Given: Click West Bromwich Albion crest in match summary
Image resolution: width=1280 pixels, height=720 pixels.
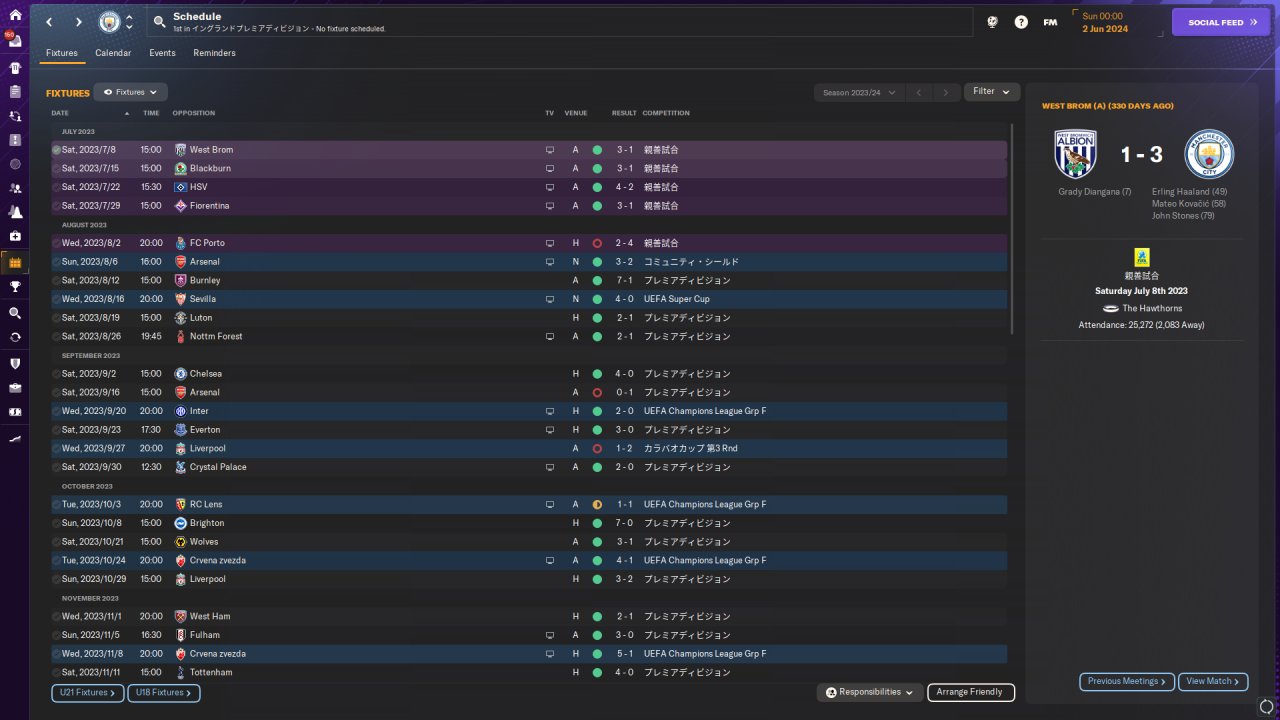Looking at the screenshot, I should pyautogui.click(x=1076, y=154).
